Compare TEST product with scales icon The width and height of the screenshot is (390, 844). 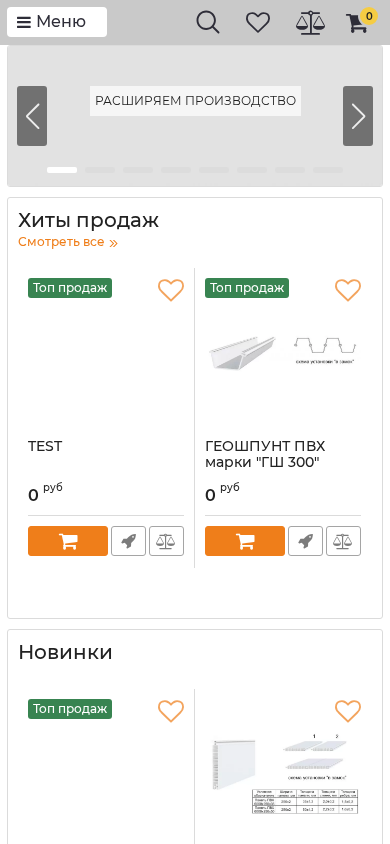(x=166, y=541)
